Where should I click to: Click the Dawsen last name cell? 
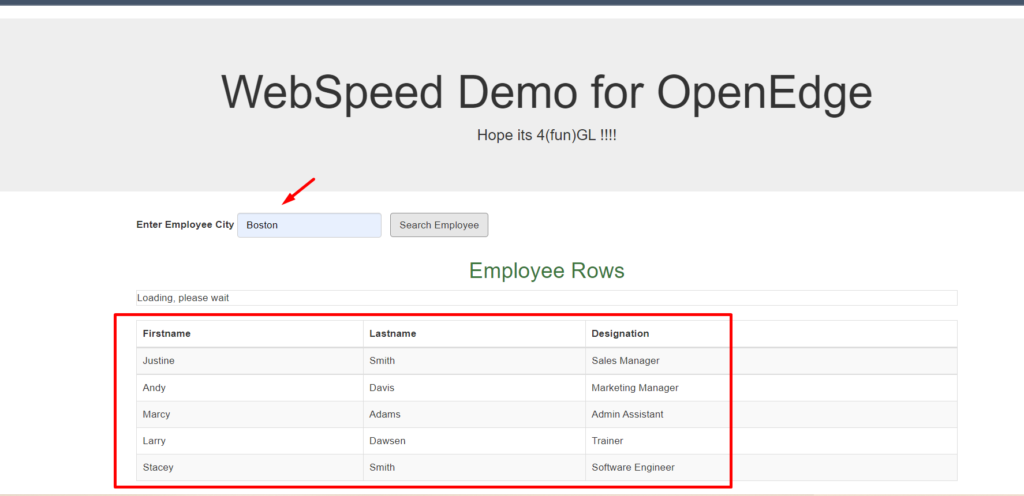point(388,441)
